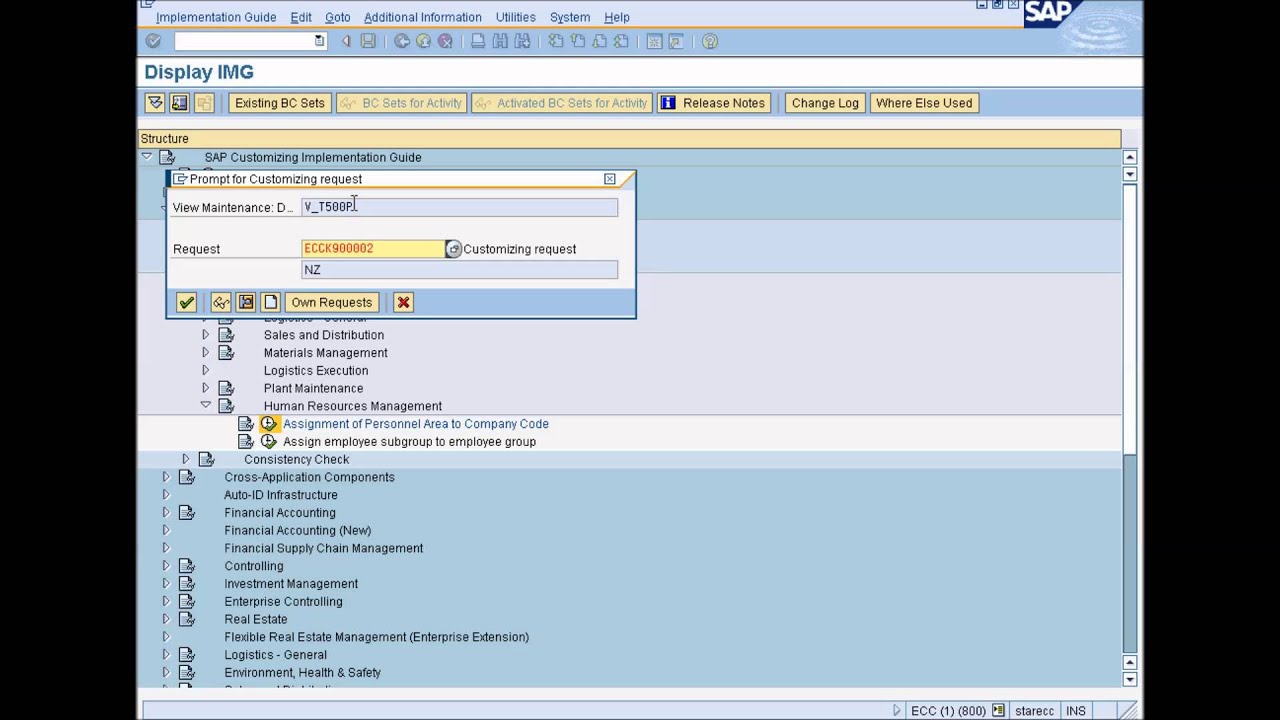
Task: Execute Assign employee subgroup activity clock icon
Action: point(268,442)
